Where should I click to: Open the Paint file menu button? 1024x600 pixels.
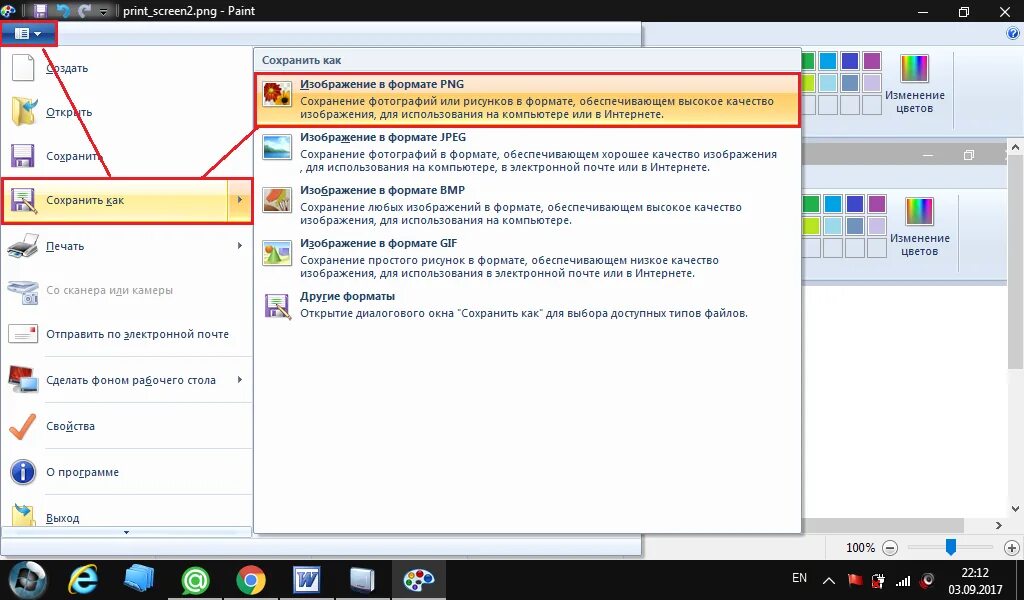click(29, 33)
